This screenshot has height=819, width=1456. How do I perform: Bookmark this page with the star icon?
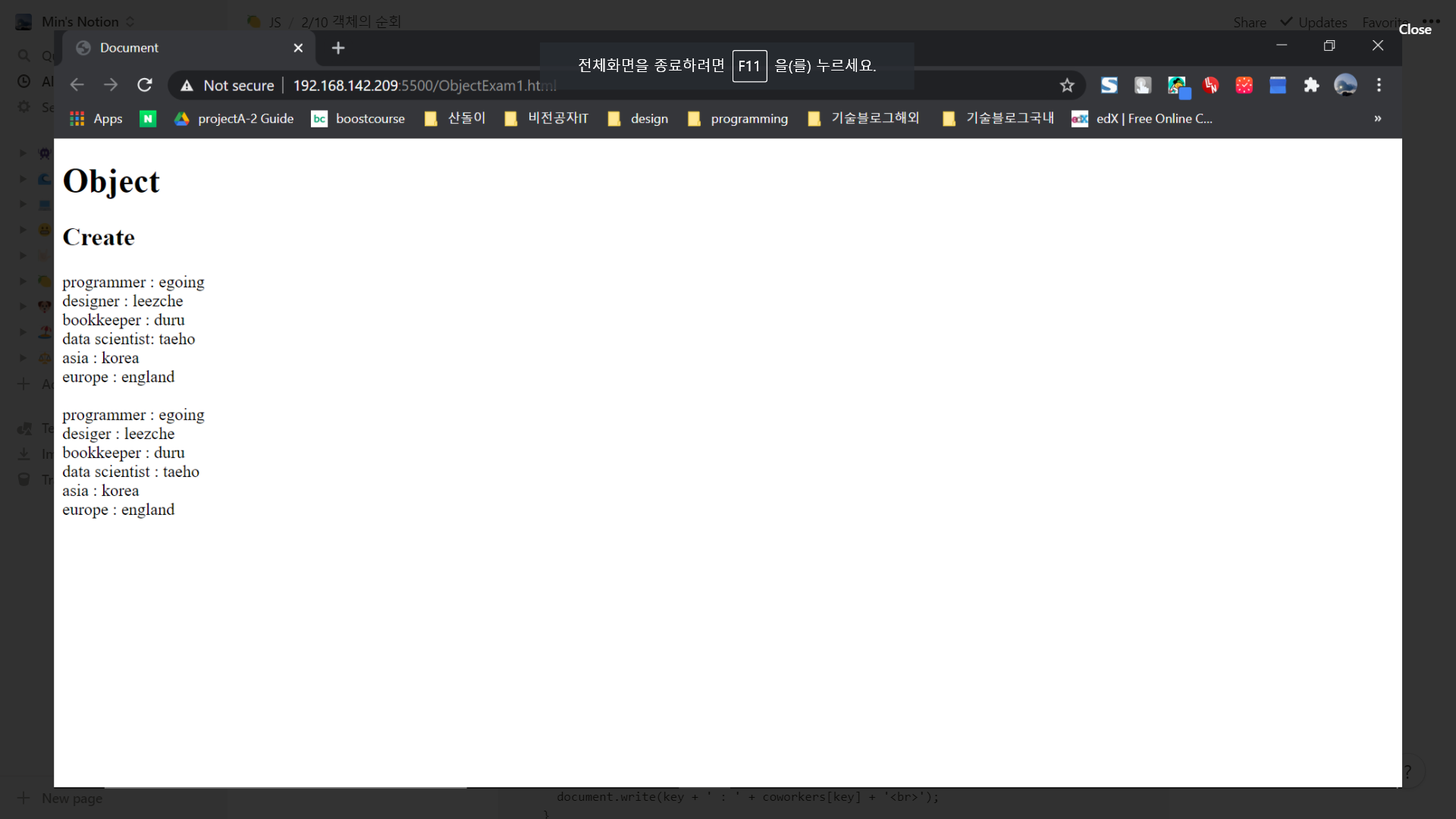click(x=1067, y=86)
